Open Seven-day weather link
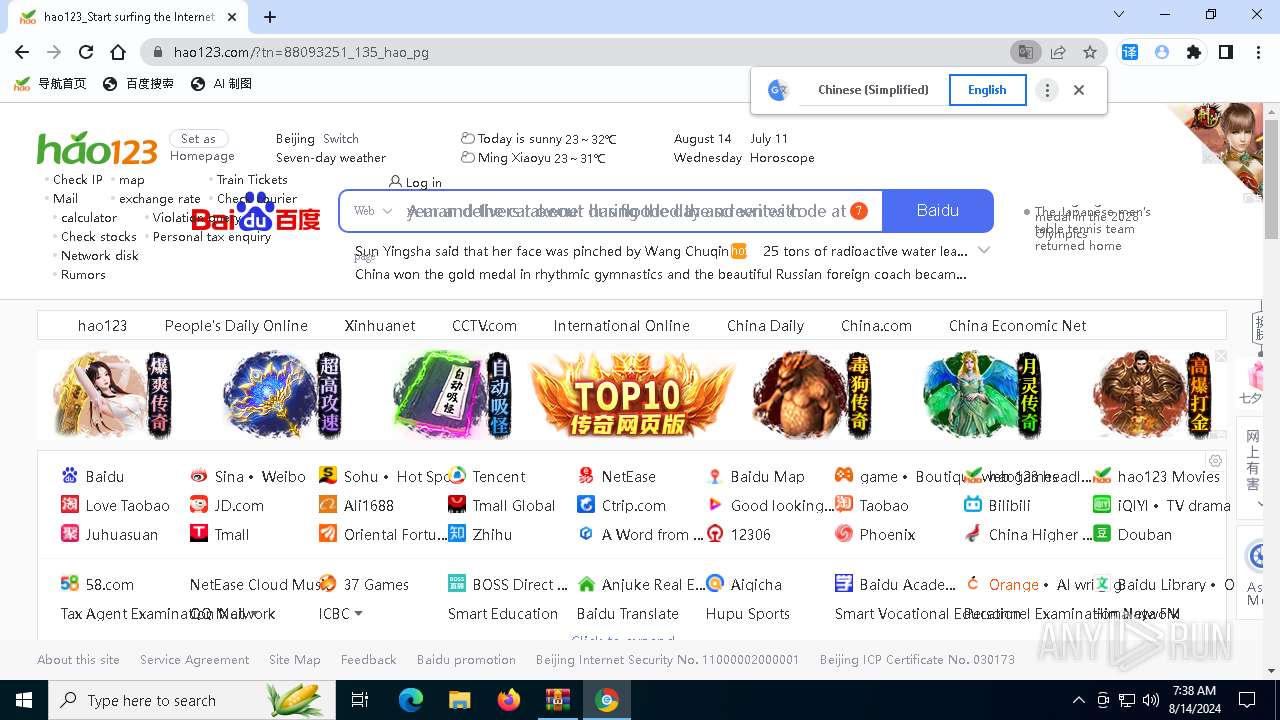 (x=331, y=158)
